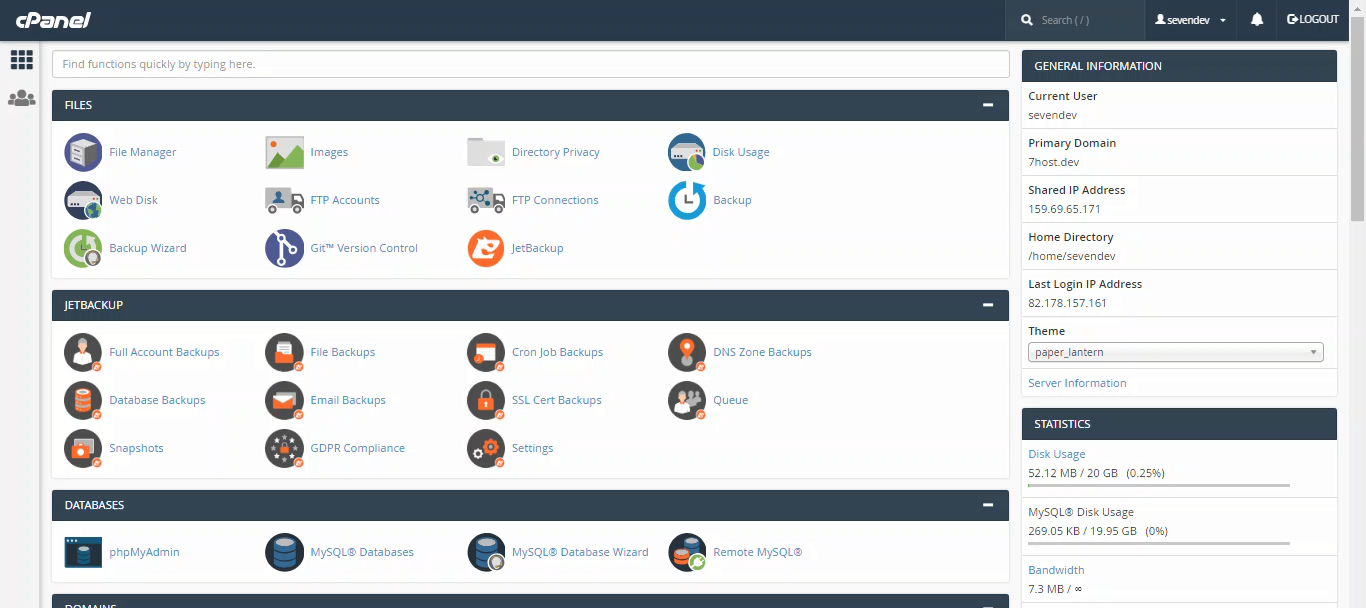Viewport: 1366px width, 608px height.
Task: Open the orange JetBackup icon
Action: [486, 248]
